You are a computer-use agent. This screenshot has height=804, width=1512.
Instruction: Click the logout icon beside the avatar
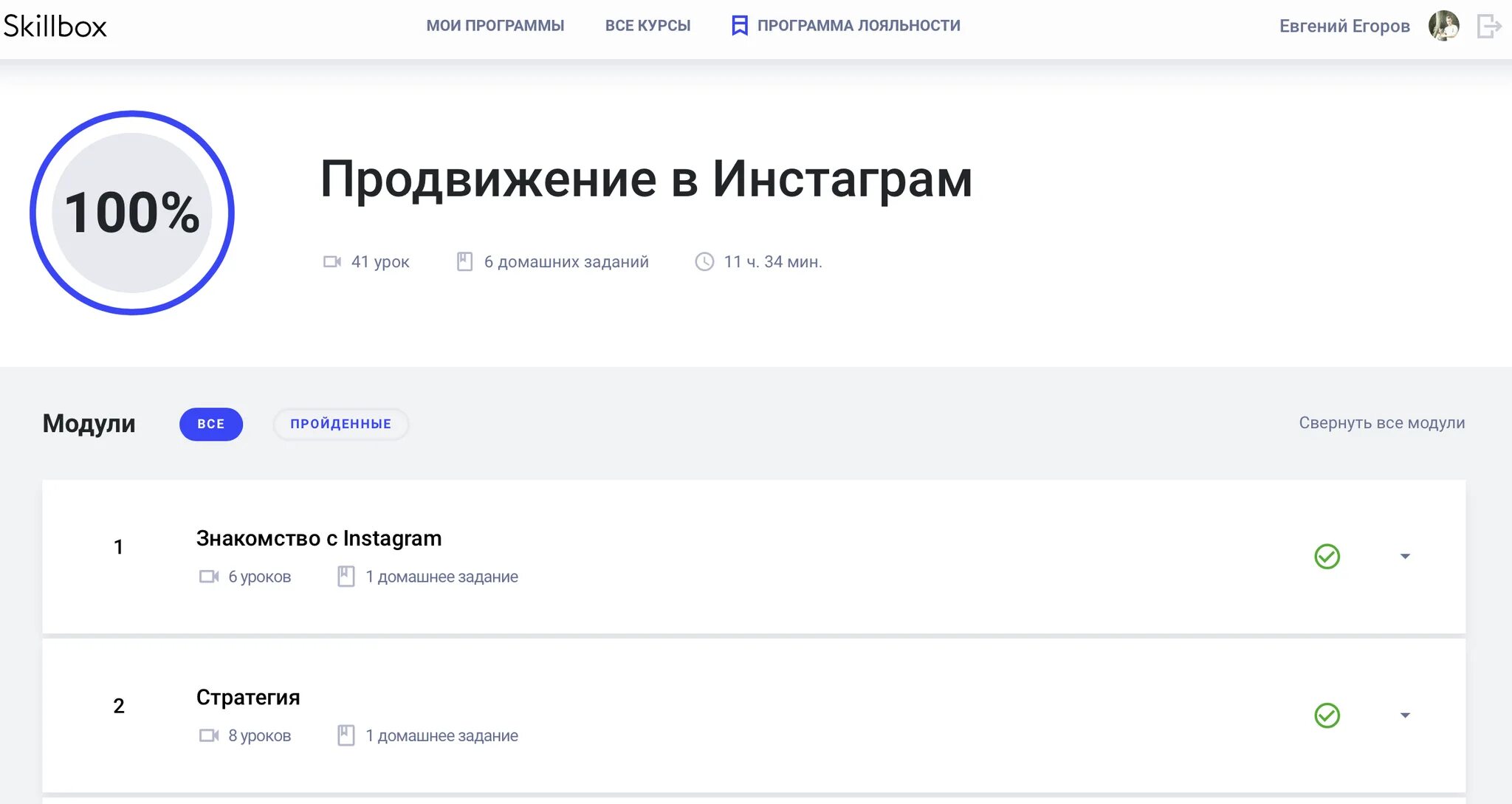pos(1488,27)
